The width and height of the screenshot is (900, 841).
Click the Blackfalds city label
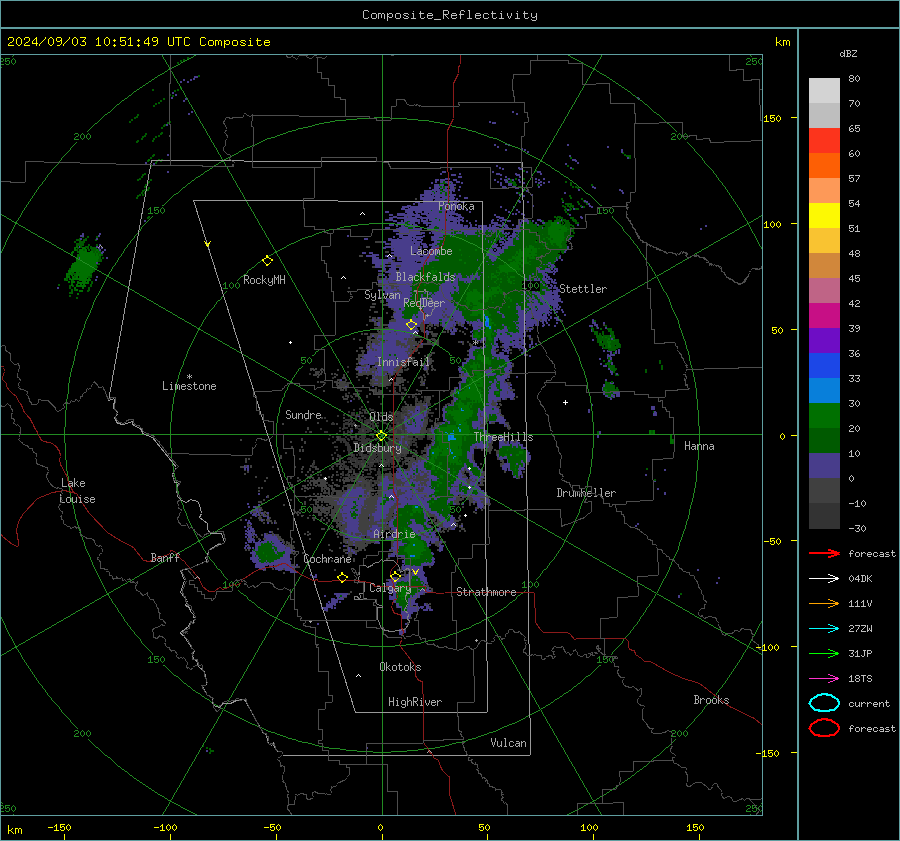click(x=425, y=277)
